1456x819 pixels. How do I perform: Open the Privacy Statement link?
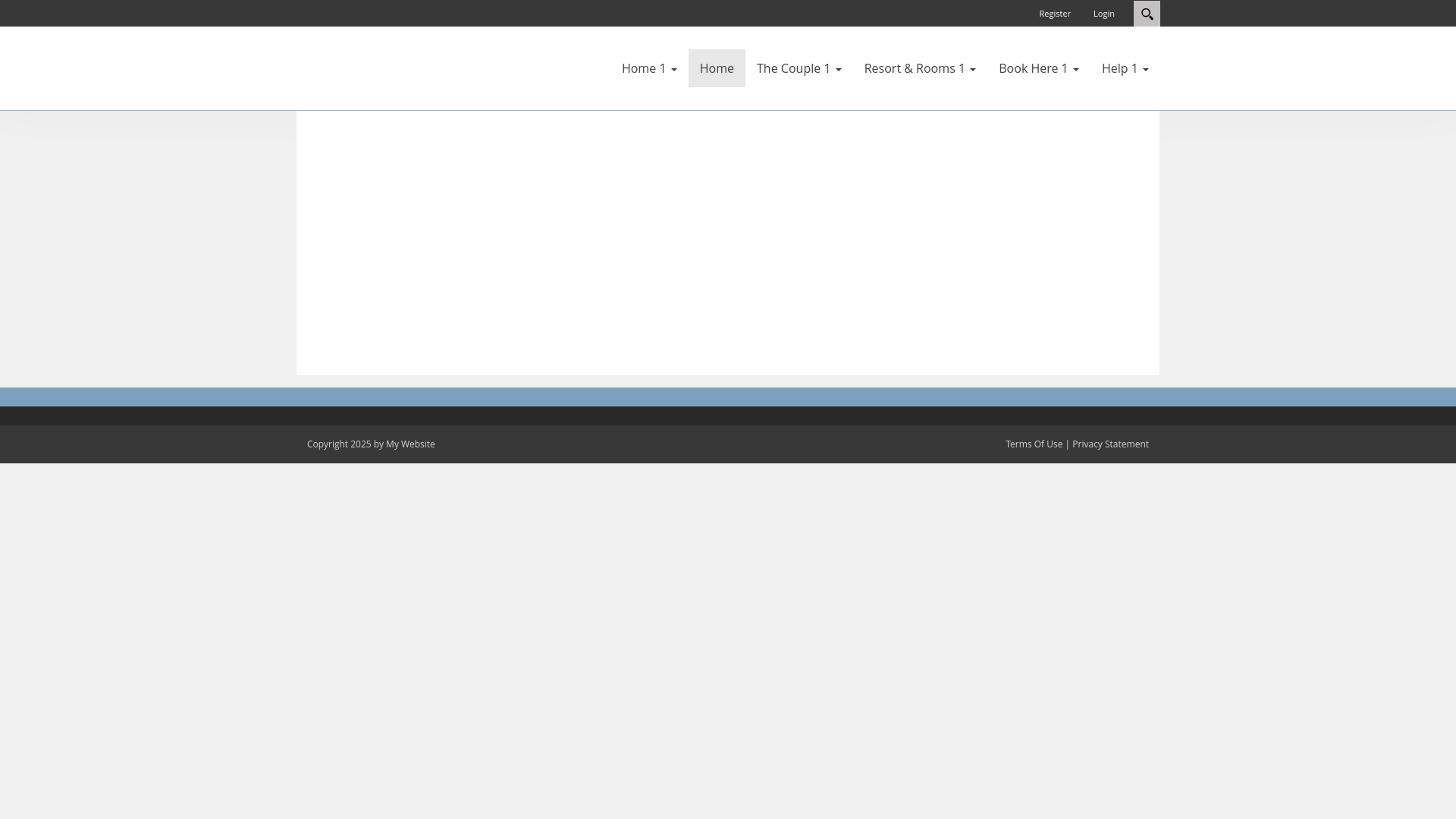1110,444
